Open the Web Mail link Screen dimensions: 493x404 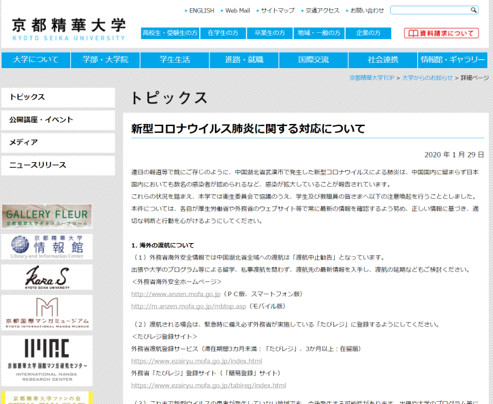click(237, 11)
